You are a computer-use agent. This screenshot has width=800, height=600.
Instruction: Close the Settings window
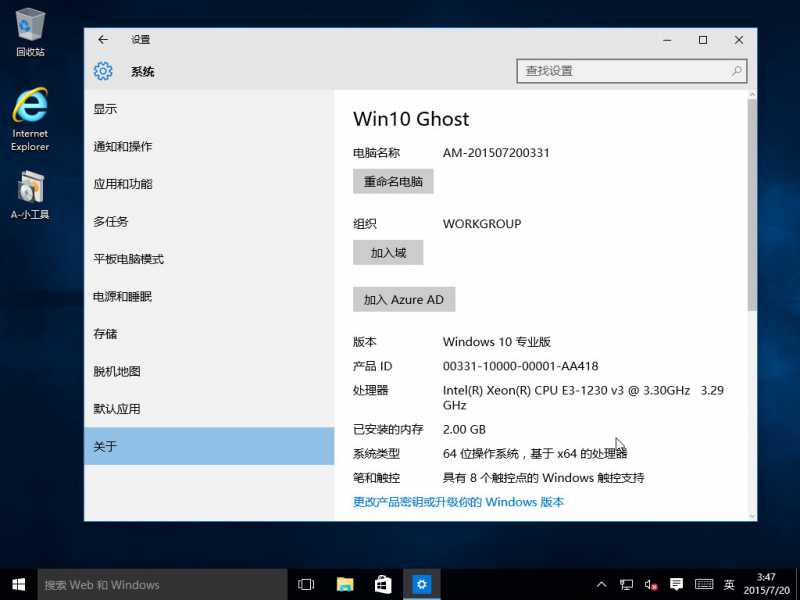pyautogui.click(x=739, y=40)
